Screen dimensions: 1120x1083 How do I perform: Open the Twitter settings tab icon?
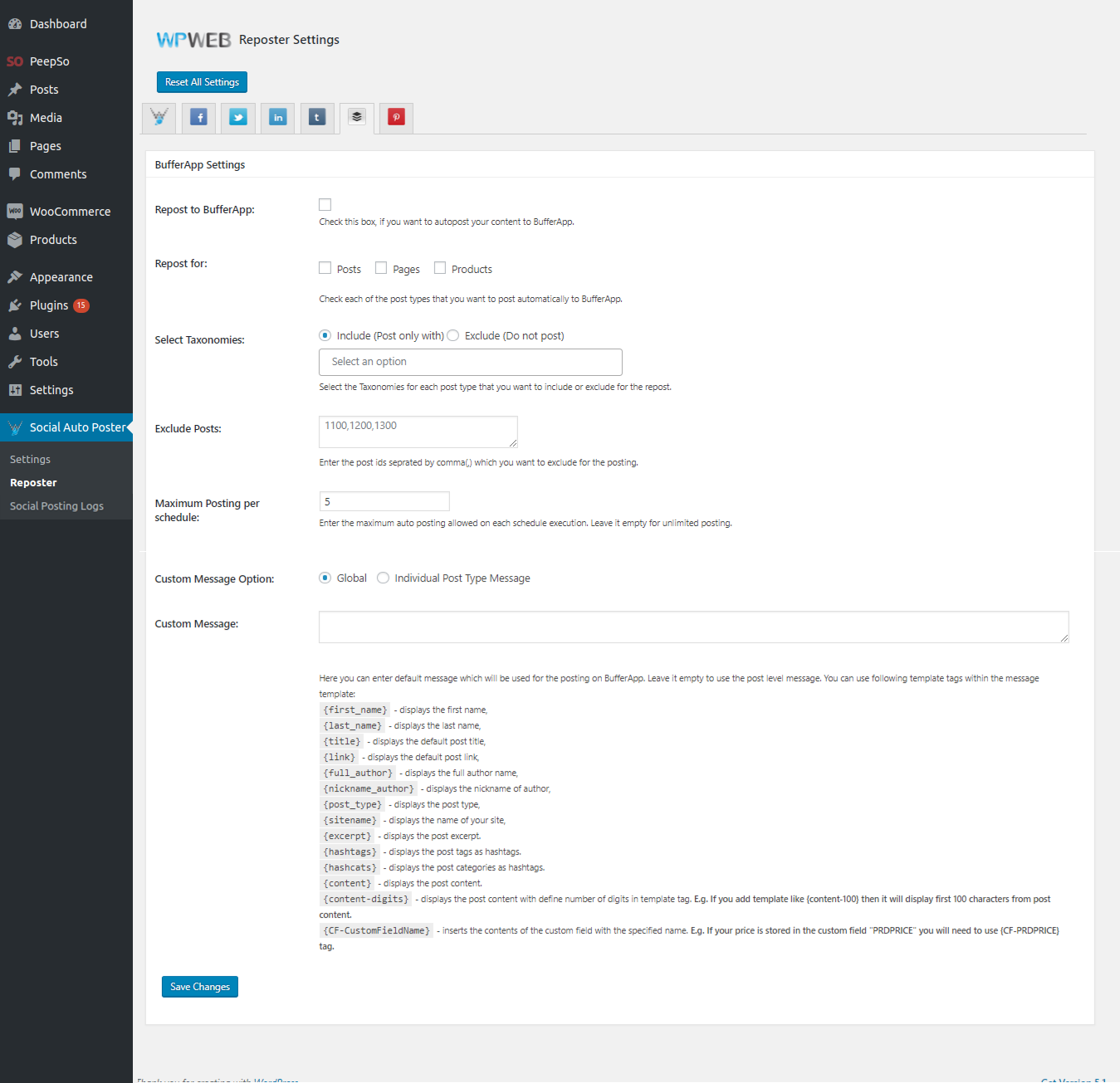(238, 118)
